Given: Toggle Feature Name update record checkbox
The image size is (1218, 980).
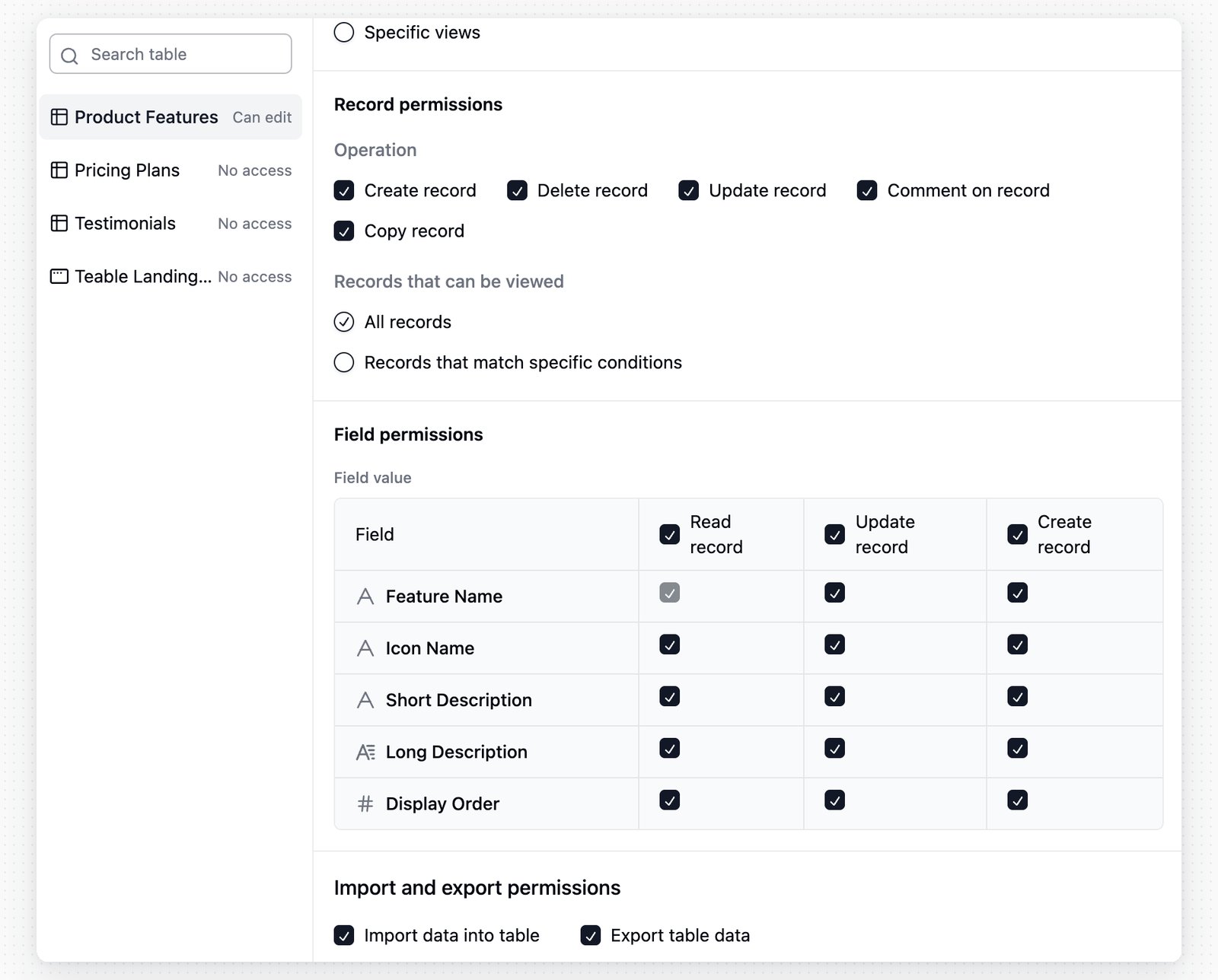Looking at the screenshot, I should click(835, 593).
